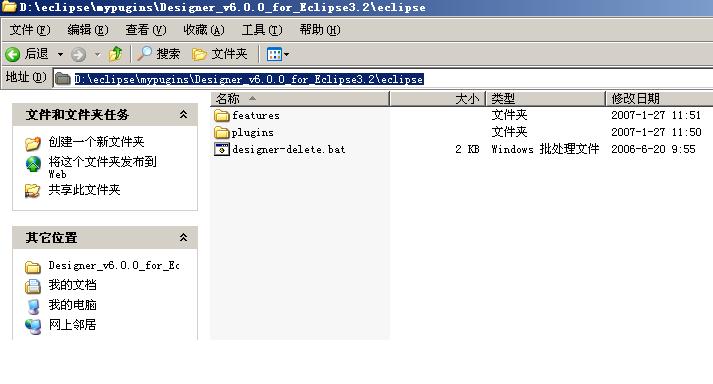Screen dimensions: 713x384
Task: Sort by 类型 column header
Action: [x=546, y=98]
